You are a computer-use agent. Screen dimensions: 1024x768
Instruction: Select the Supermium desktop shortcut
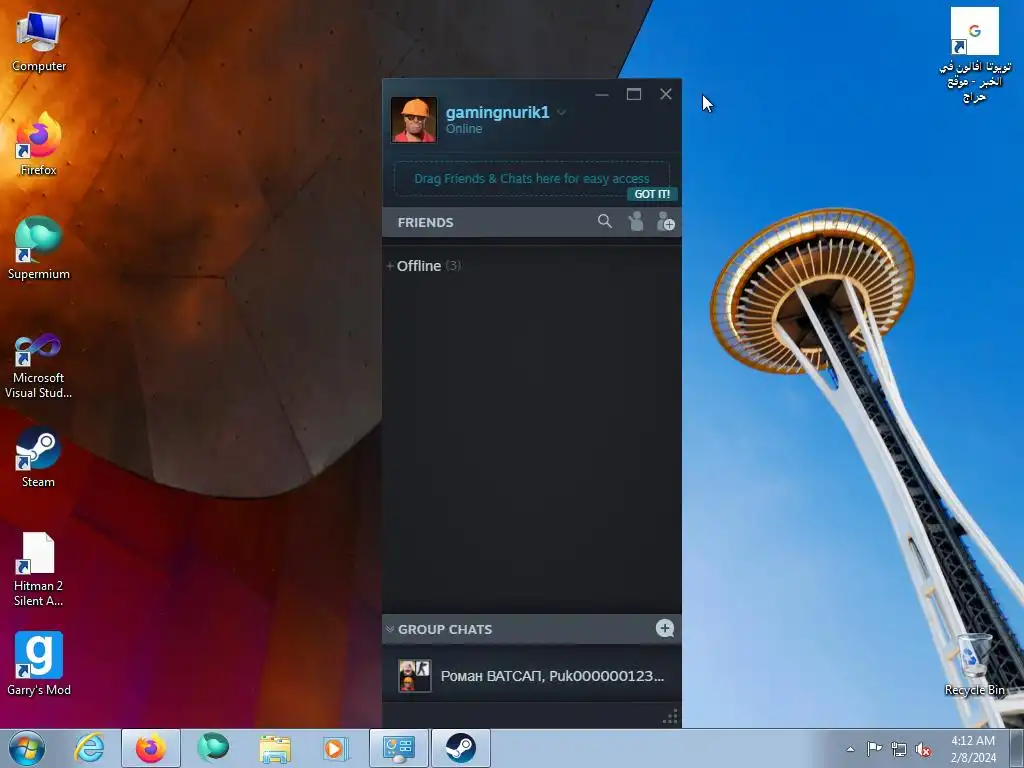[x=39, y=248]
